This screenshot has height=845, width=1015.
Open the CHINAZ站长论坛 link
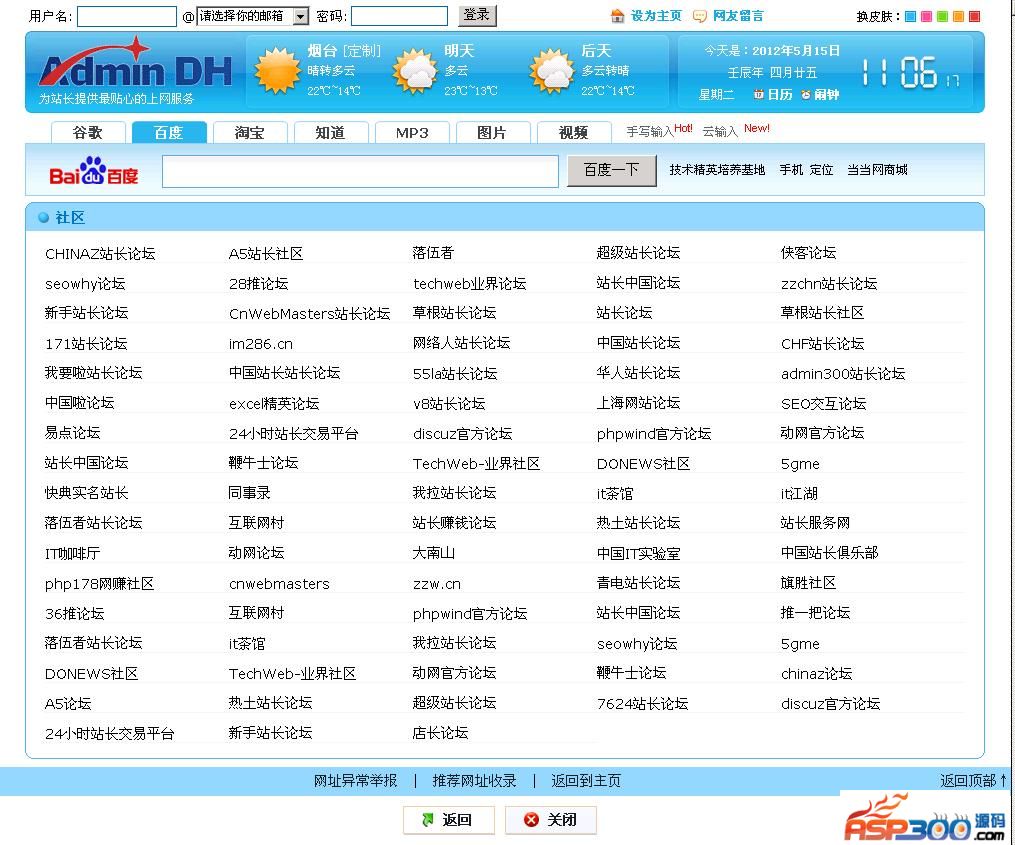point(100,254)
